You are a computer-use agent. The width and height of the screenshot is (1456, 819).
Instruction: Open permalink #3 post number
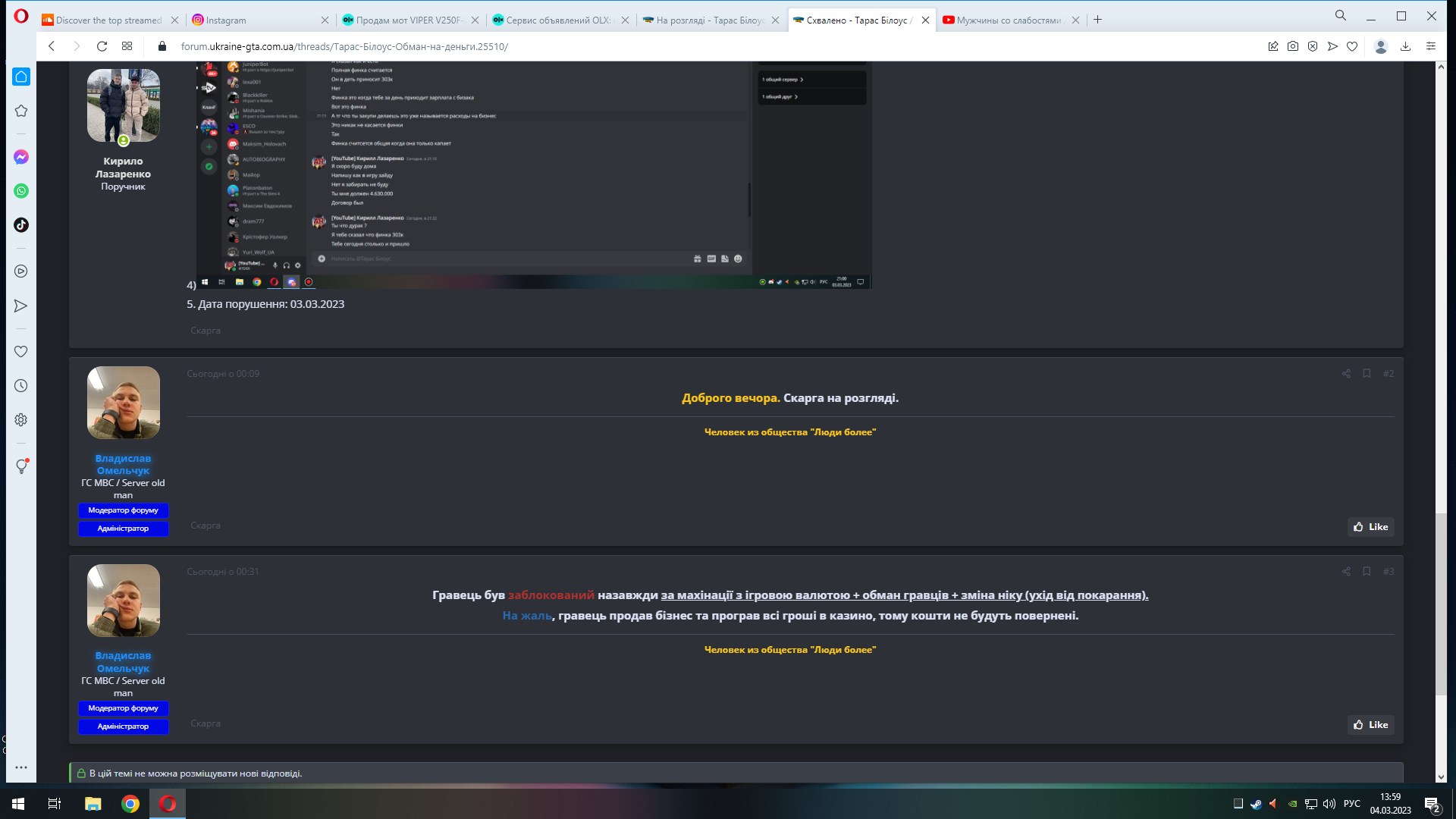click(x=1388, y=572)
